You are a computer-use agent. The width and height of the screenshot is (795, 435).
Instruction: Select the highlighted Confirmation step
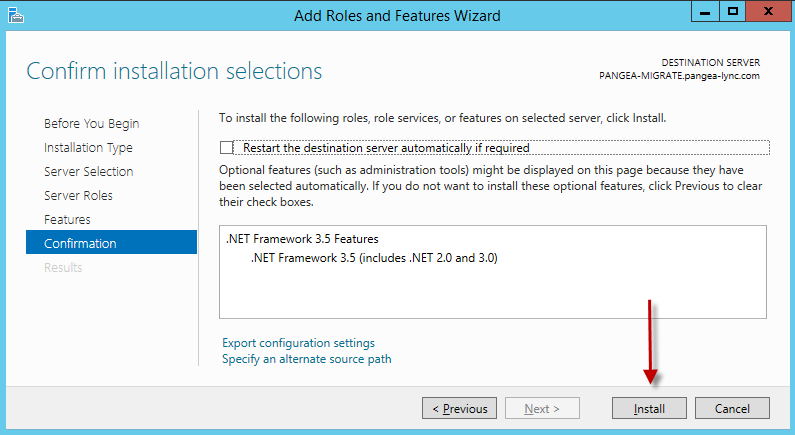(x=112, y=242)
